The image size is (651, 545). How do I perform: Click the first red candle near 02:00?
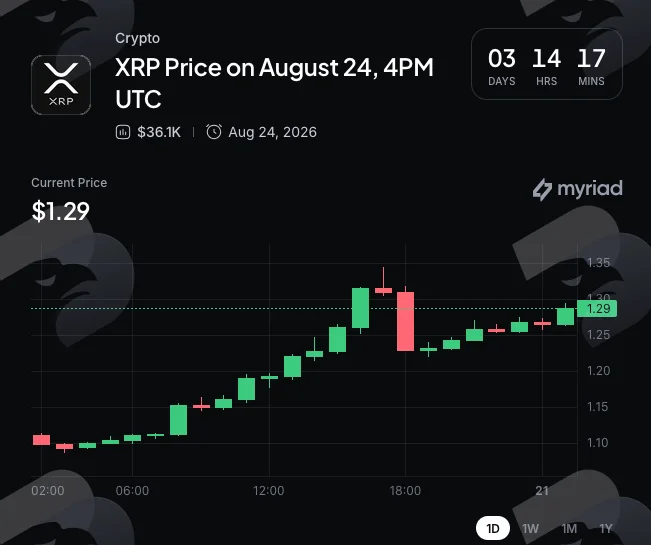(42, 440)
